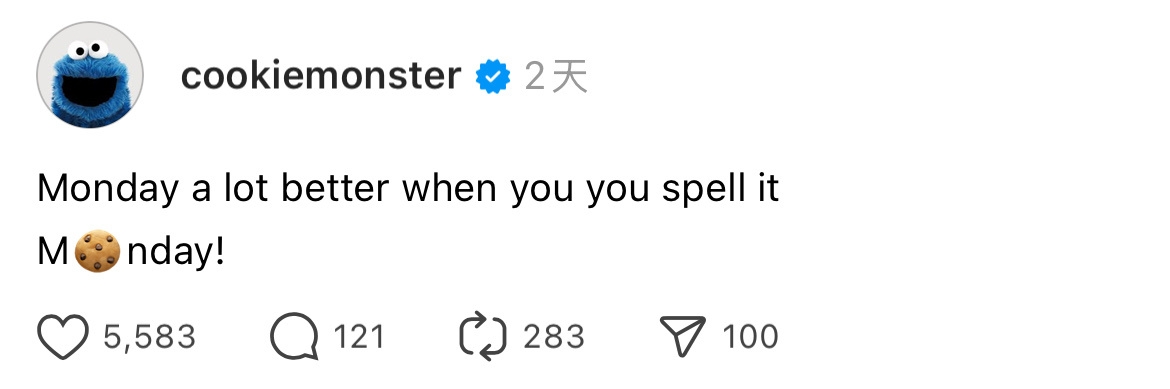Click the word "spell" in the post
The height and width of the screenshot is (389, 1170).
[x=694, y=190]
